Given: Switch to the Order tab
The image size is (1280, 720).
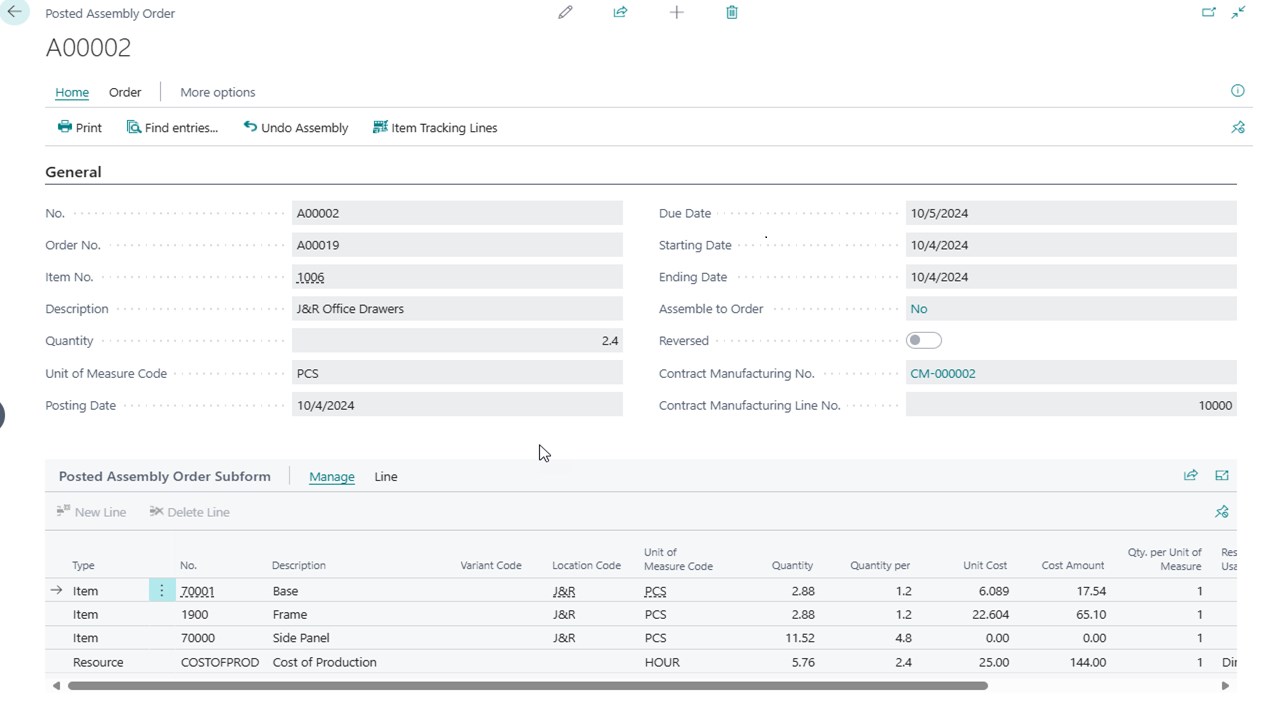Looking at the screenshot, I should click(125, 92).
